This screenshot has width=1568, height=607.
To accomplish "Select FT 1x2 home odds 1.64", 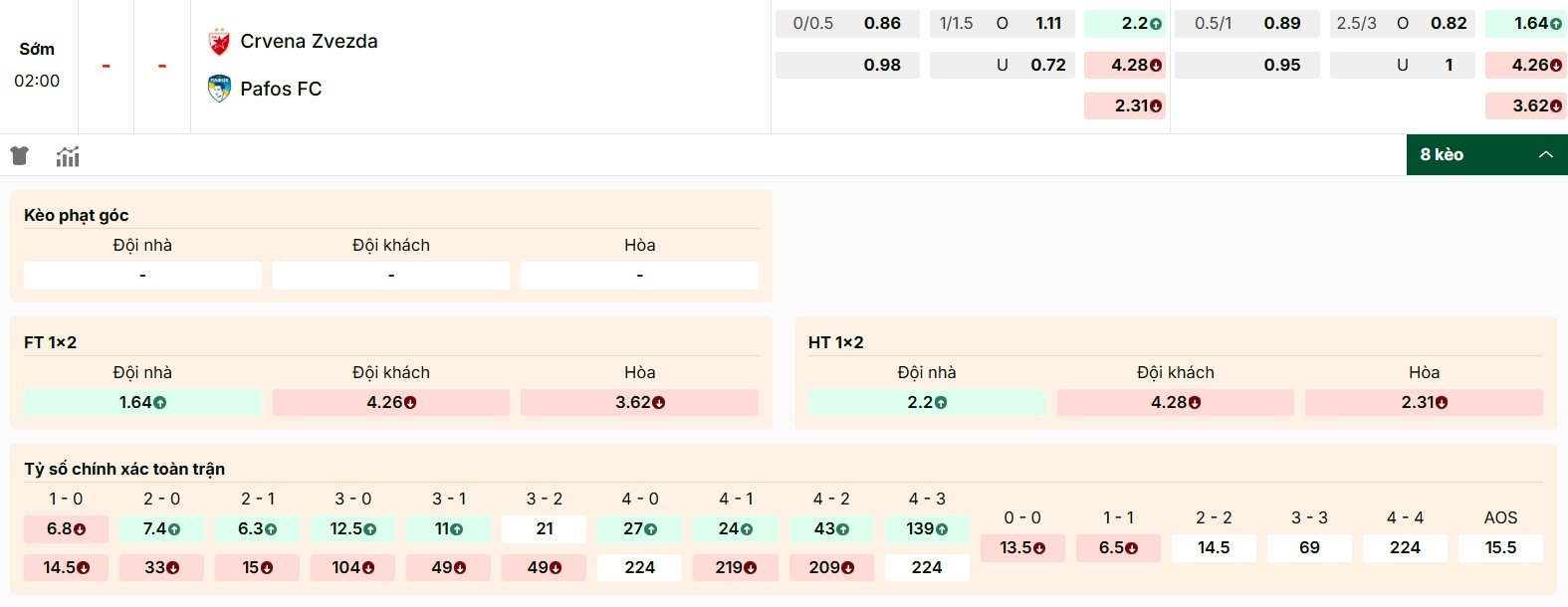I will tap(142, 402).
